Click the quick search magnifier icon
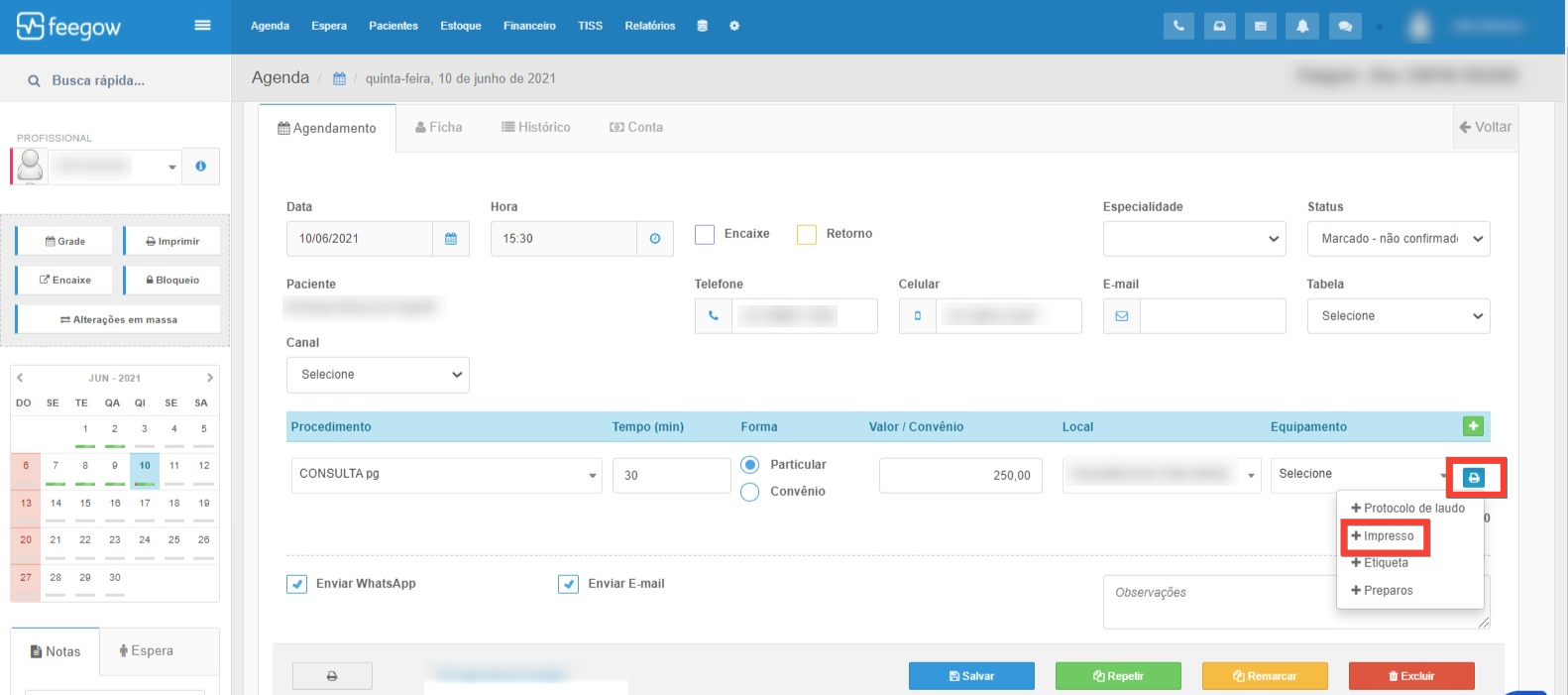 coord(34,81)
